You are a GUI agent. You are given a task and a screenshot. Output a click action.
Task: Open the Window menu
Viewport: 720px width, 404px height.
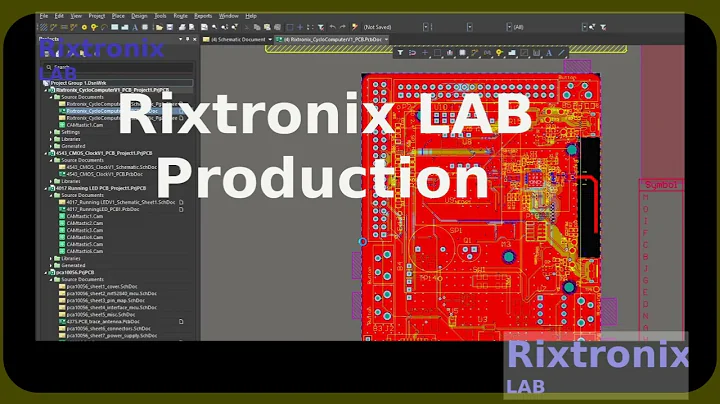coord(228,16)
